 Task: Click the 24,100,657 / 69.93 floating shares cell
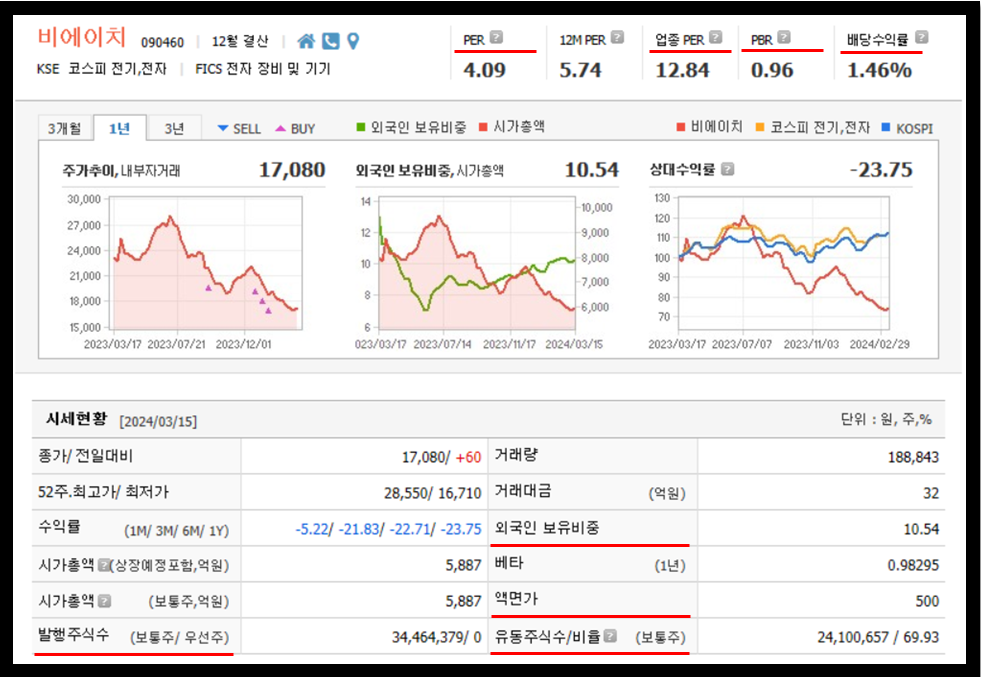(x=878, y=637)
